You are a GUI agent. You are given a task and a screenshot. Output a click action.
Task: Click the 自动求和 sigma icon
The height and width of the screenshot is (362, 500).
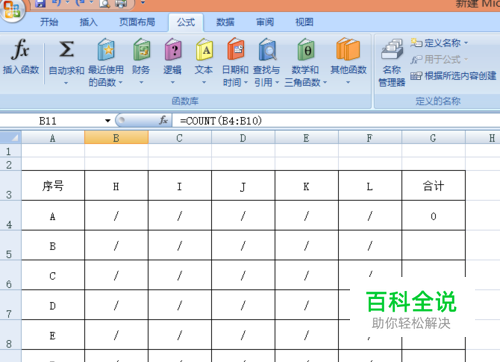(x=66, y=49)
